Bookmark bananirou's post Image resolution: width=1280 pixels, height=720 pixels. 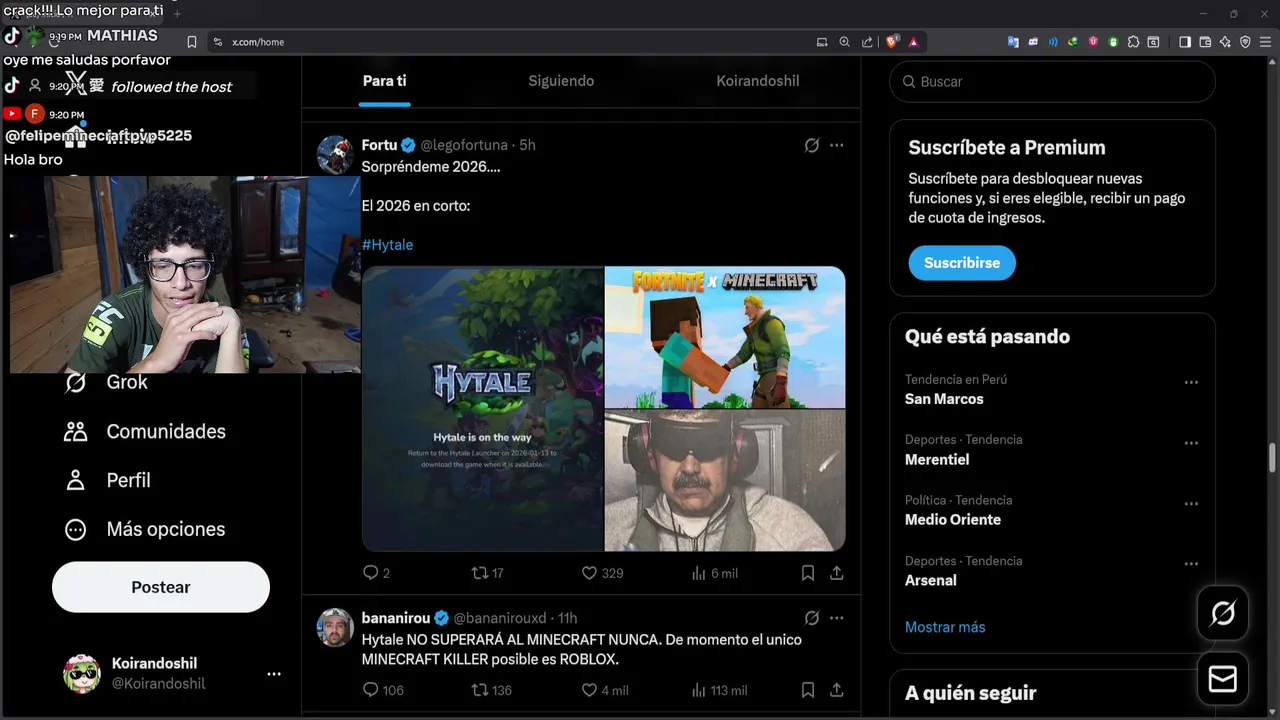click(x=808, y=690)
